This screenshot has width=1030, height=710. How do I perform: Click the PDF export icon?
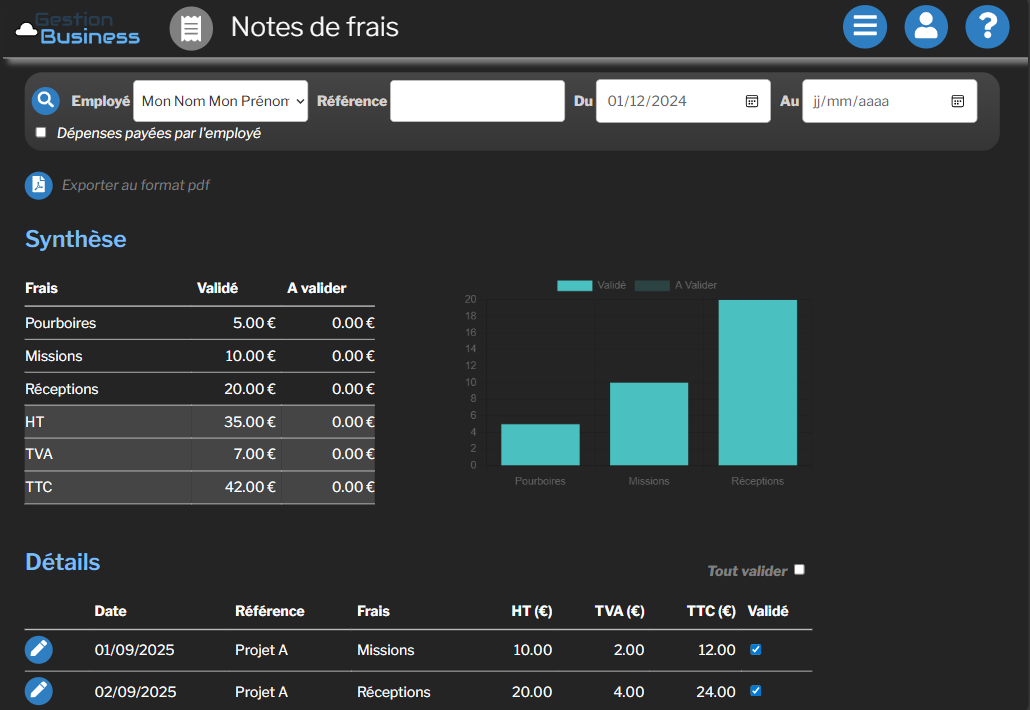coord(39,185)
